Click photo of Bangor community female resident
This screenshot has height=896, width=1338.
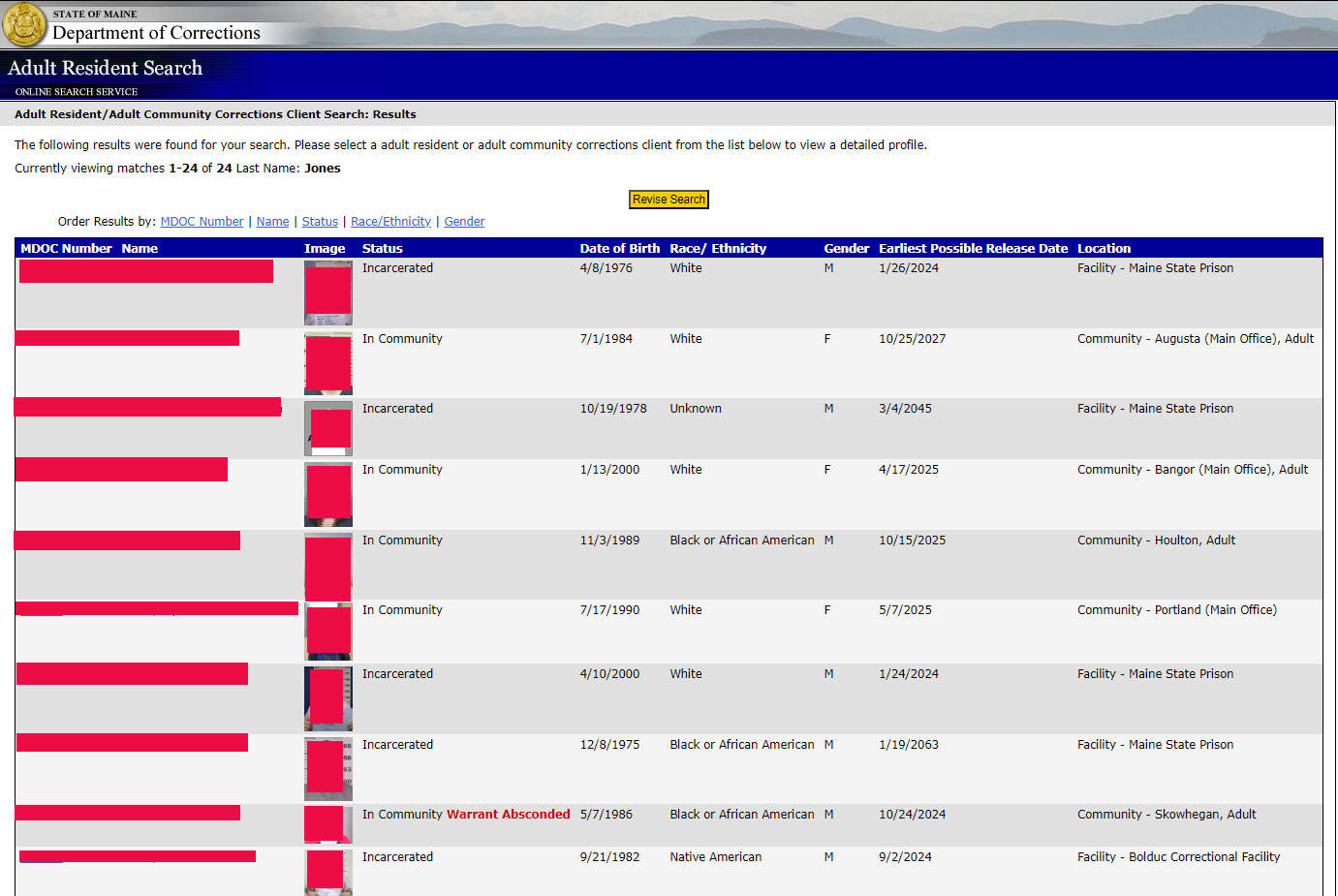click(327, 494)
